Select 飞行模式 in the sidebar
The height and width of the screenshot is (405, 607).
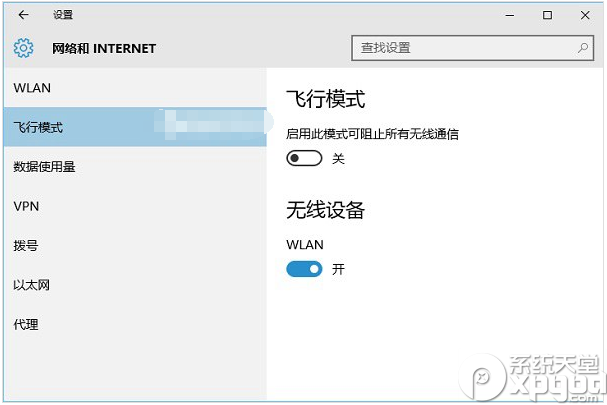(x=135, y=127)
